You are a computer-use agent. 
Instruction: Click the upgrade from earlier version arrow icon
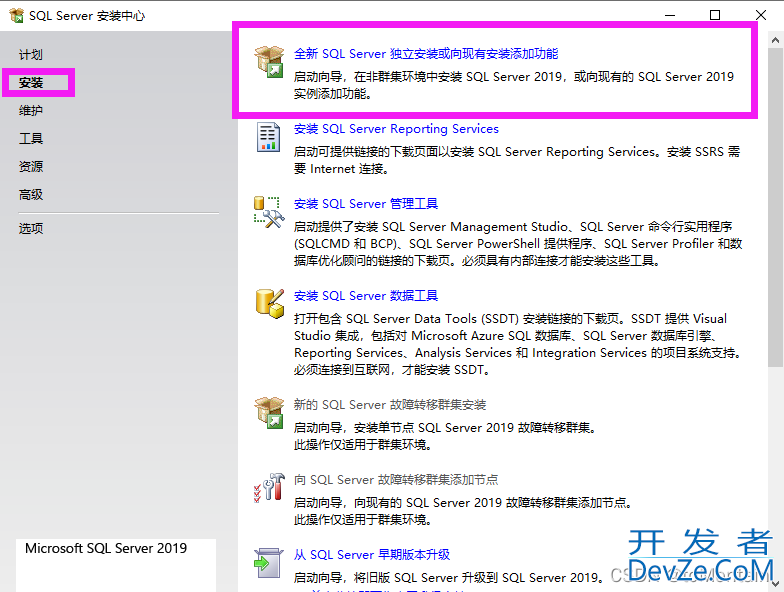tap(268, 563)
